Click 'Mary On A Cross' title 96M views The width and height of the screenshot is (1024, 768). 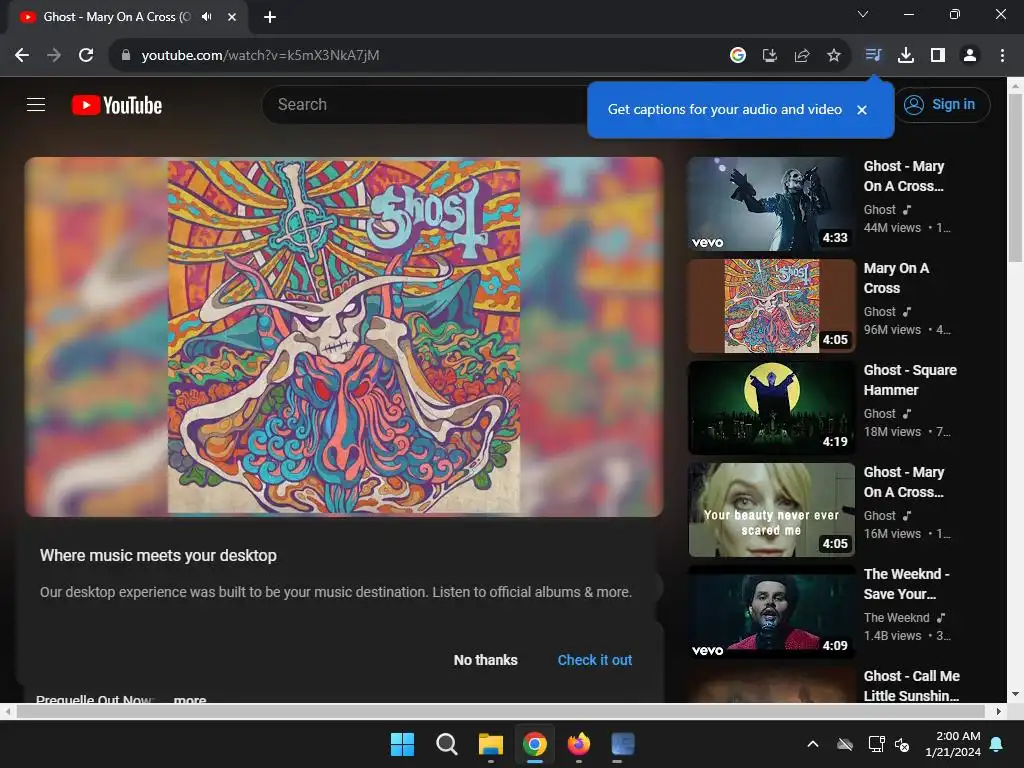(896, 278)
